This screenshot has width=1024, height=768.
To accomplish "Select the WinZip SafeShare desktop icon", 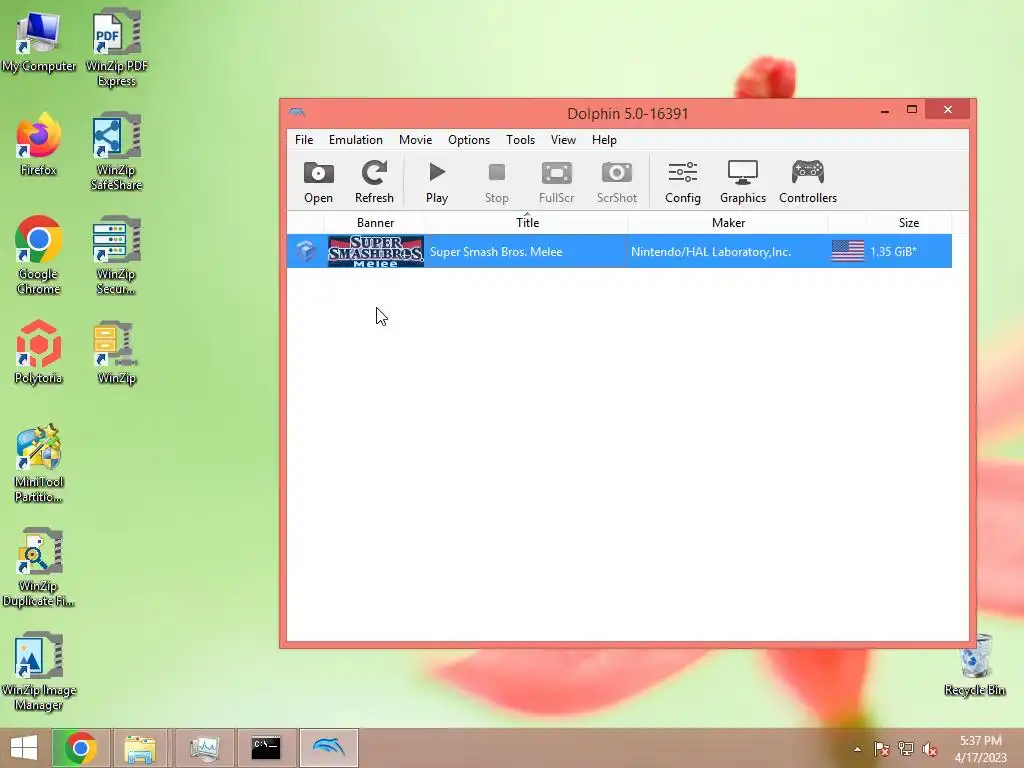I will tap(116, 151).
